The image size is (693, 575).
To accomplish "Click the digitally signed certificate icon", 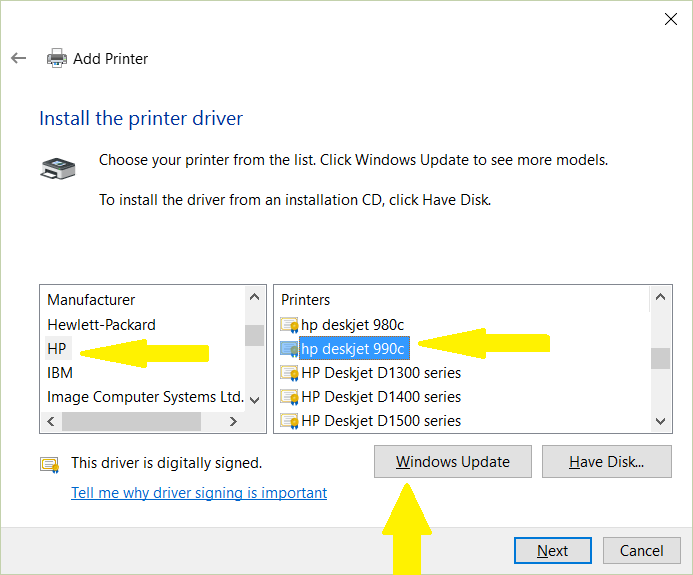I will coord(50,465).
